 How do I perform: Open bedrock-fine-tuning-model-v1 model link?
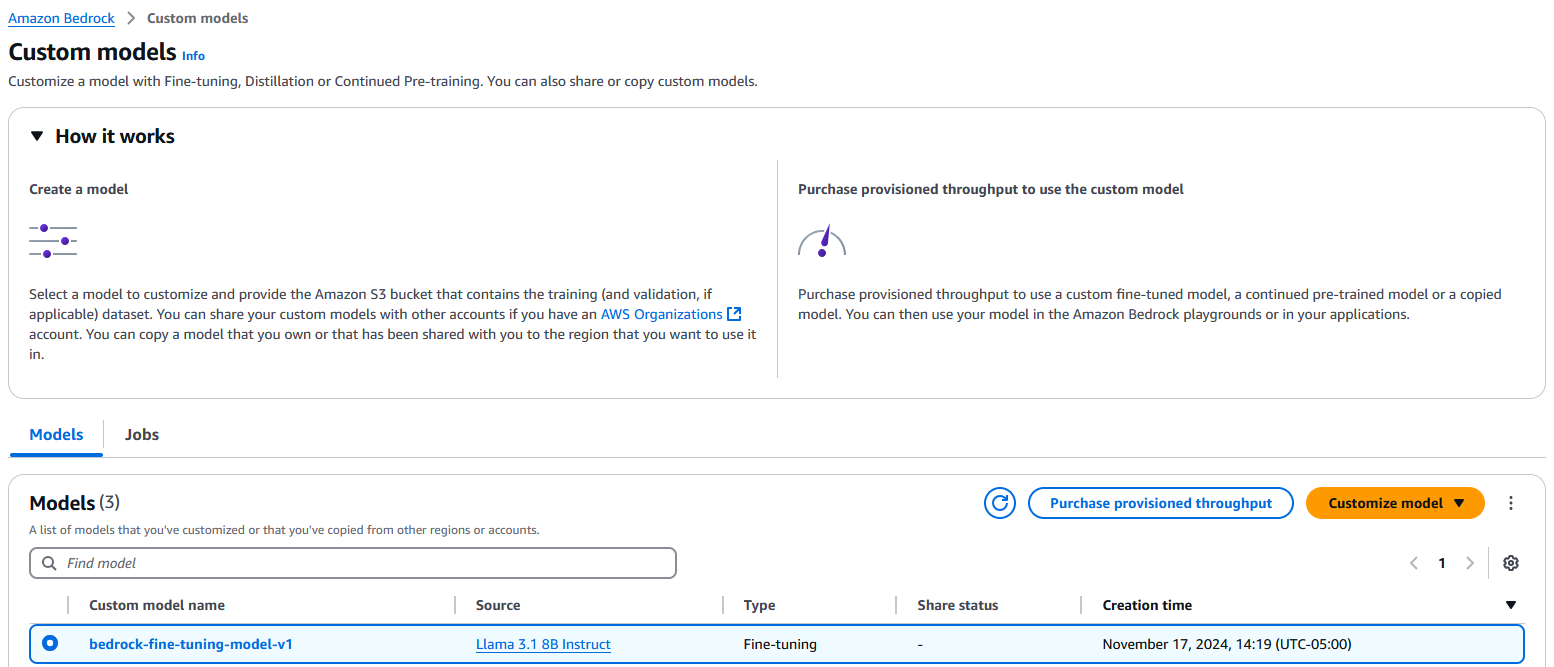click(191, 644)
